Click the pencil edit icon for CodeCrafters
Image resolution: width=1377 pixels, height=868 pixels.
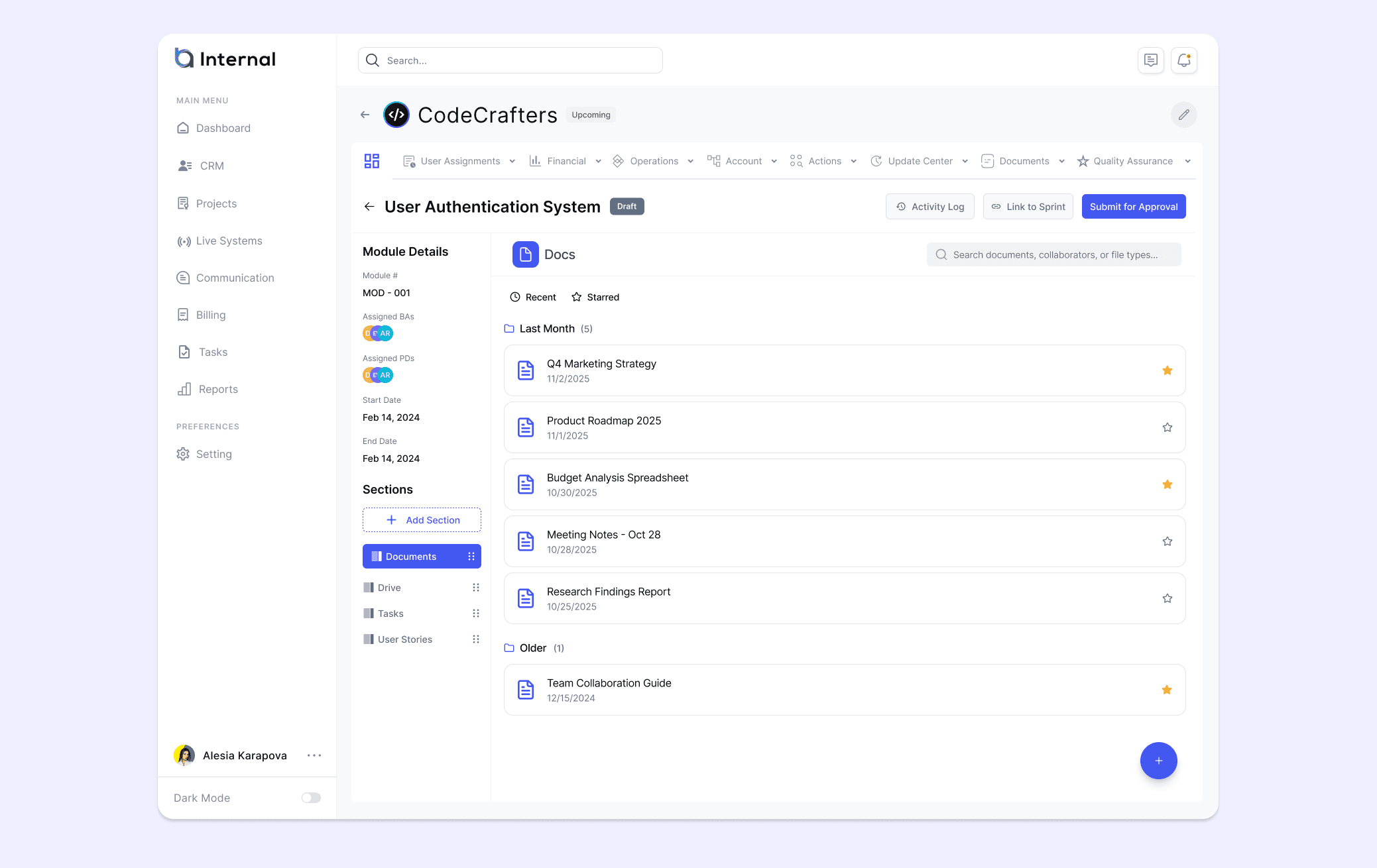[1183, 115]
